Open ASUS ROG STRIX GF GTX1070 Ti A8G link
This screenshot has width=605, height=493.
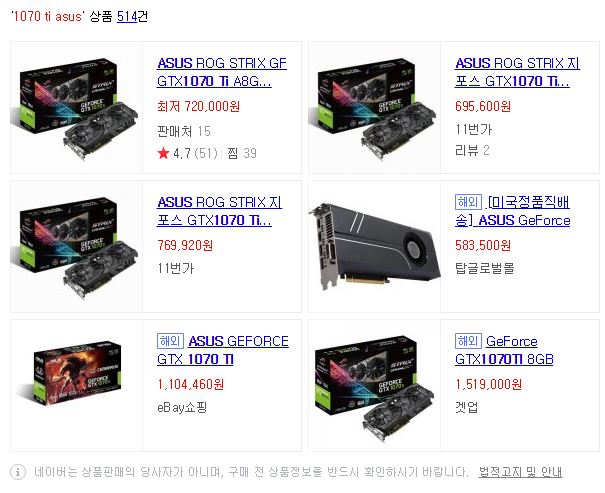click(222, 72)
